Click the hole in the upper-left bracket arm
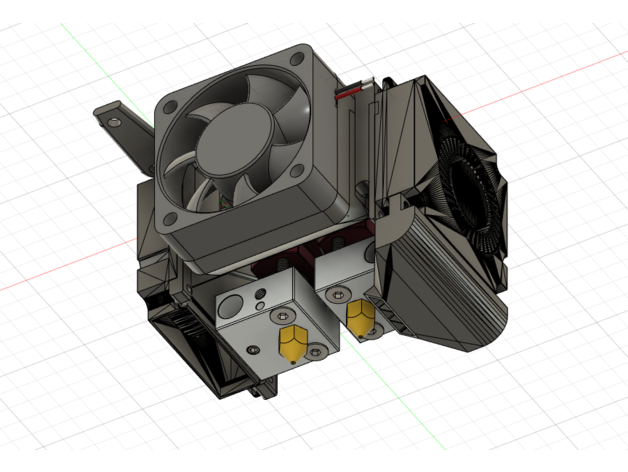Screen dimensions: 628x472 117,120
